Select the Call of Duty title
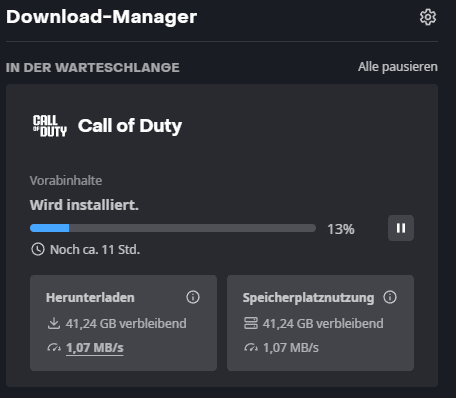Image resolution: width=456 pixels, height=398 pixels. (130, 126)
